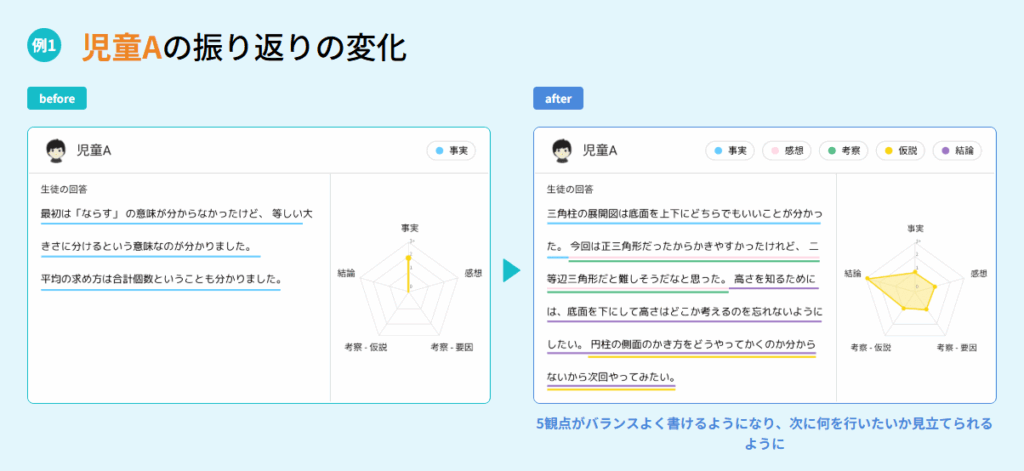Viewport: 1024px width, 471px height.
Task: Select the blue after label tab
Action: point(558,98)
